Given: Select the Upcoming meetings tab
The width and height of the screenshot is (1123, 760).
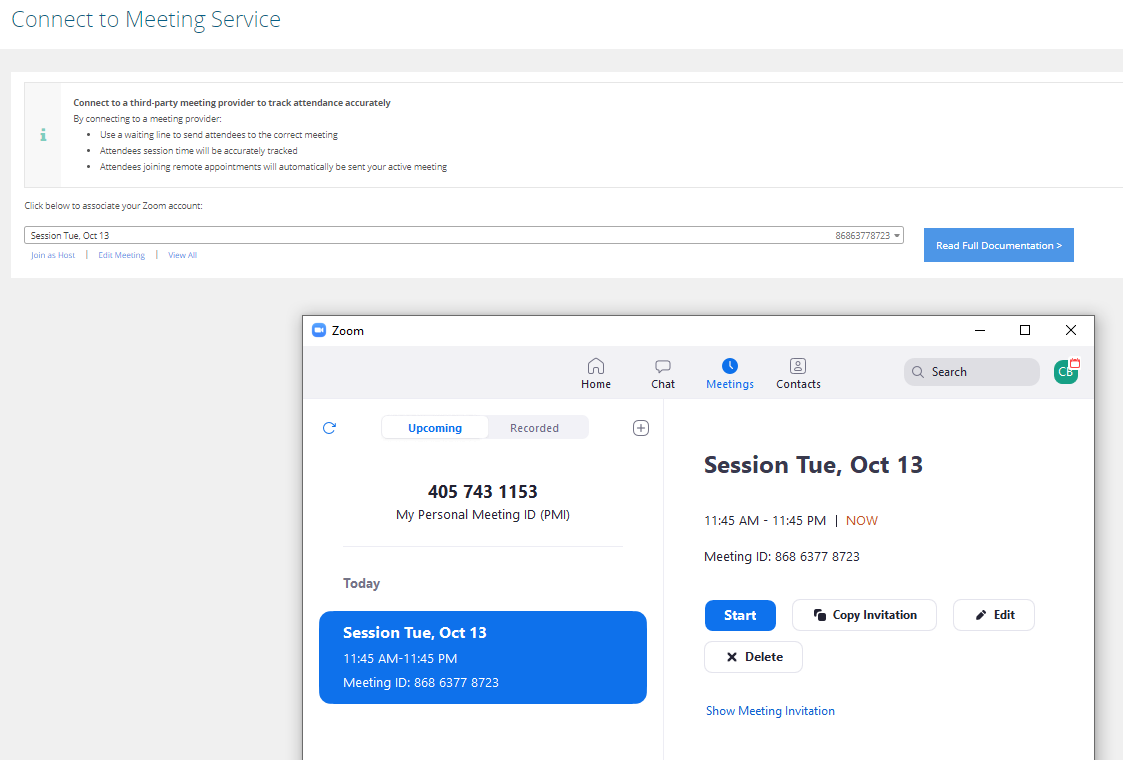Looking at the screenshot, I should point(435,428).
